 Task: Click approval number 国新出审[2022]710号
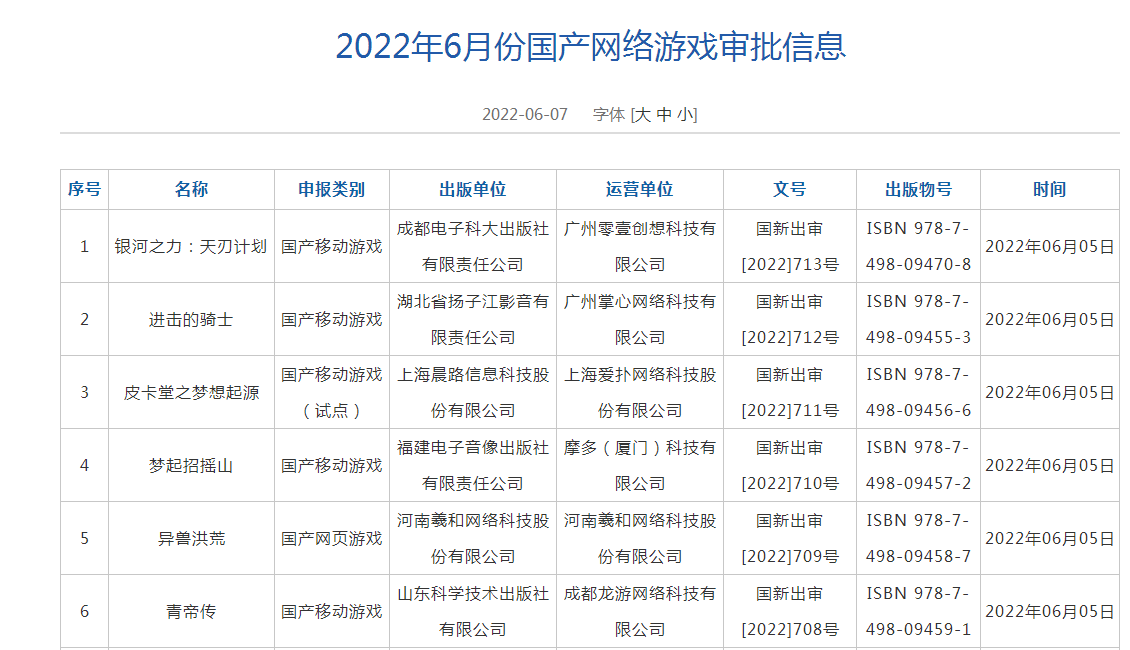(x=789, y=465)
